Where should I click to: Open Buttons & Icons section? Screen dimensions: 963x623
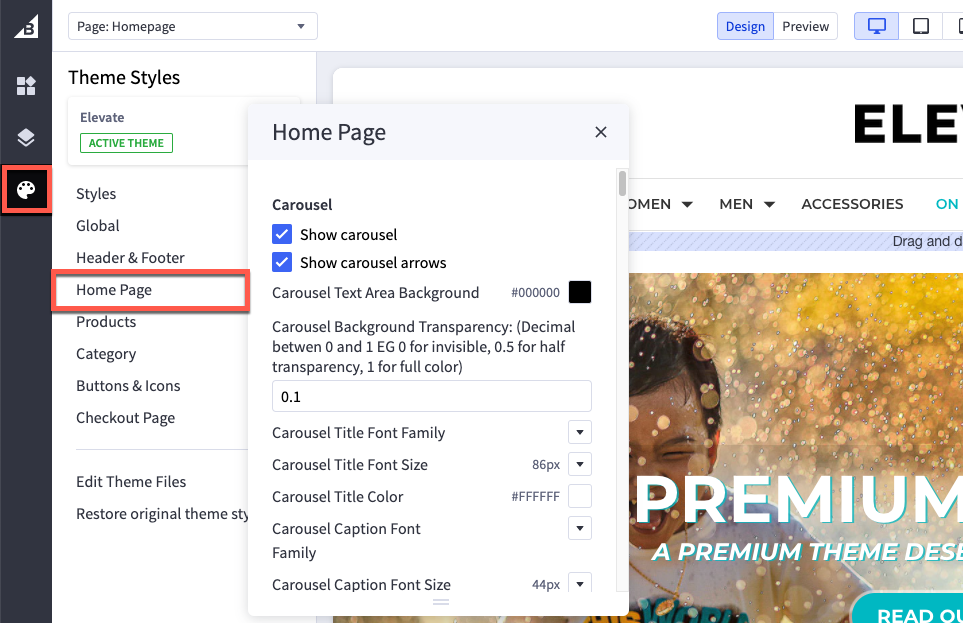tap(128, 386)
